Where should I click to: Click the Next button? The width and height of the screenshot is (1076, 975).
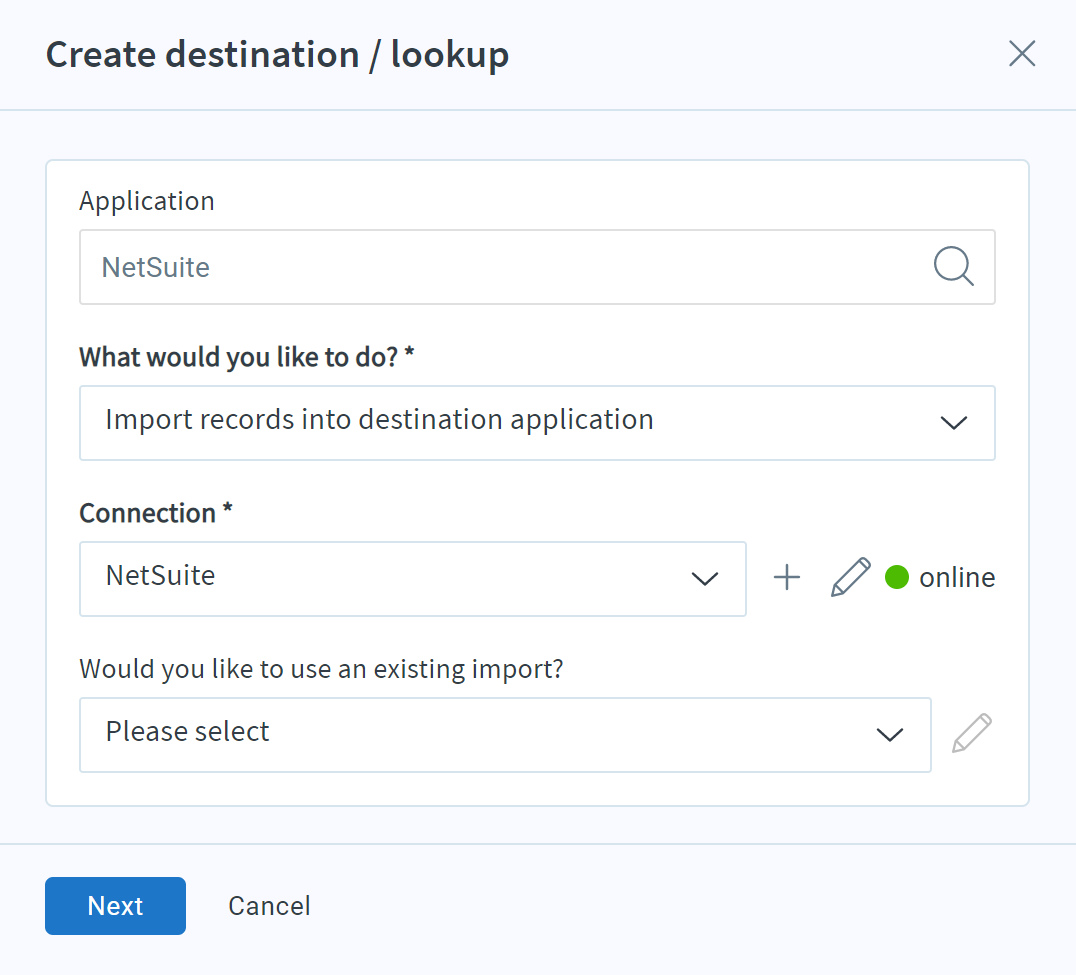(115, 906)
